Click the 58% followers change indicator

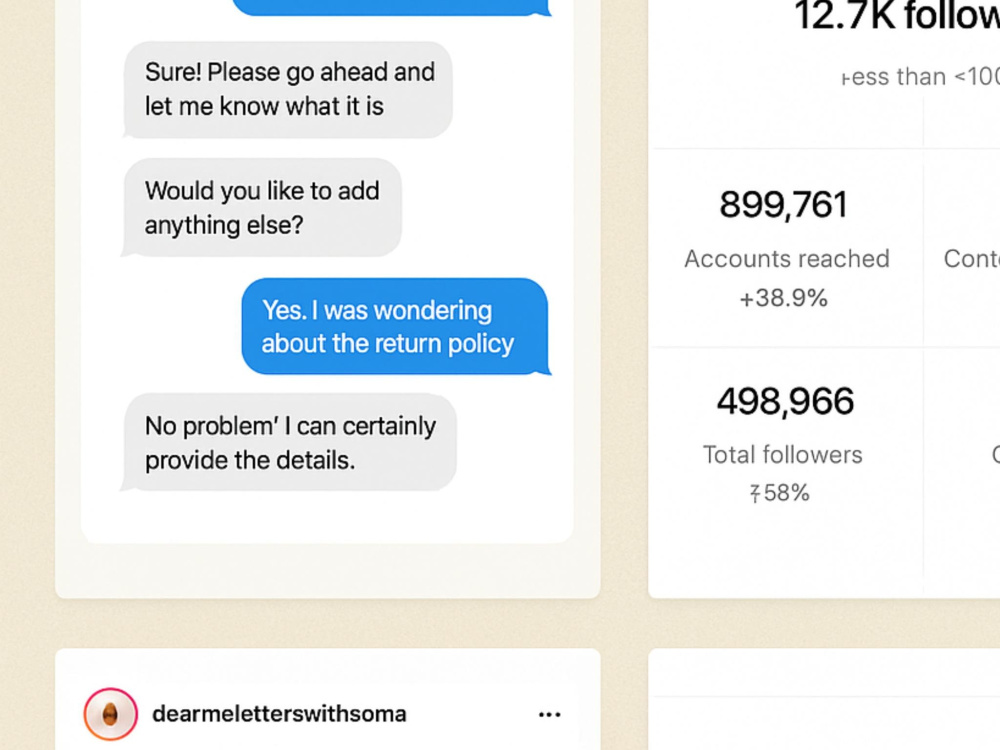[x=779, y=492]
